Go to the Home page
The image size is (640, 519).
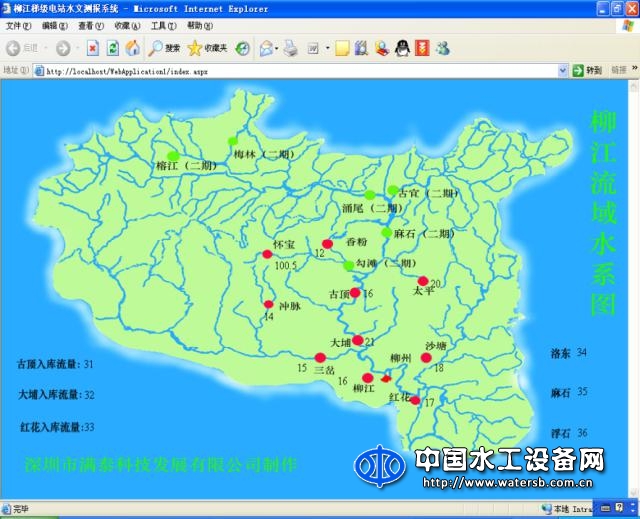pyautogui.click(x=133, y=48)
